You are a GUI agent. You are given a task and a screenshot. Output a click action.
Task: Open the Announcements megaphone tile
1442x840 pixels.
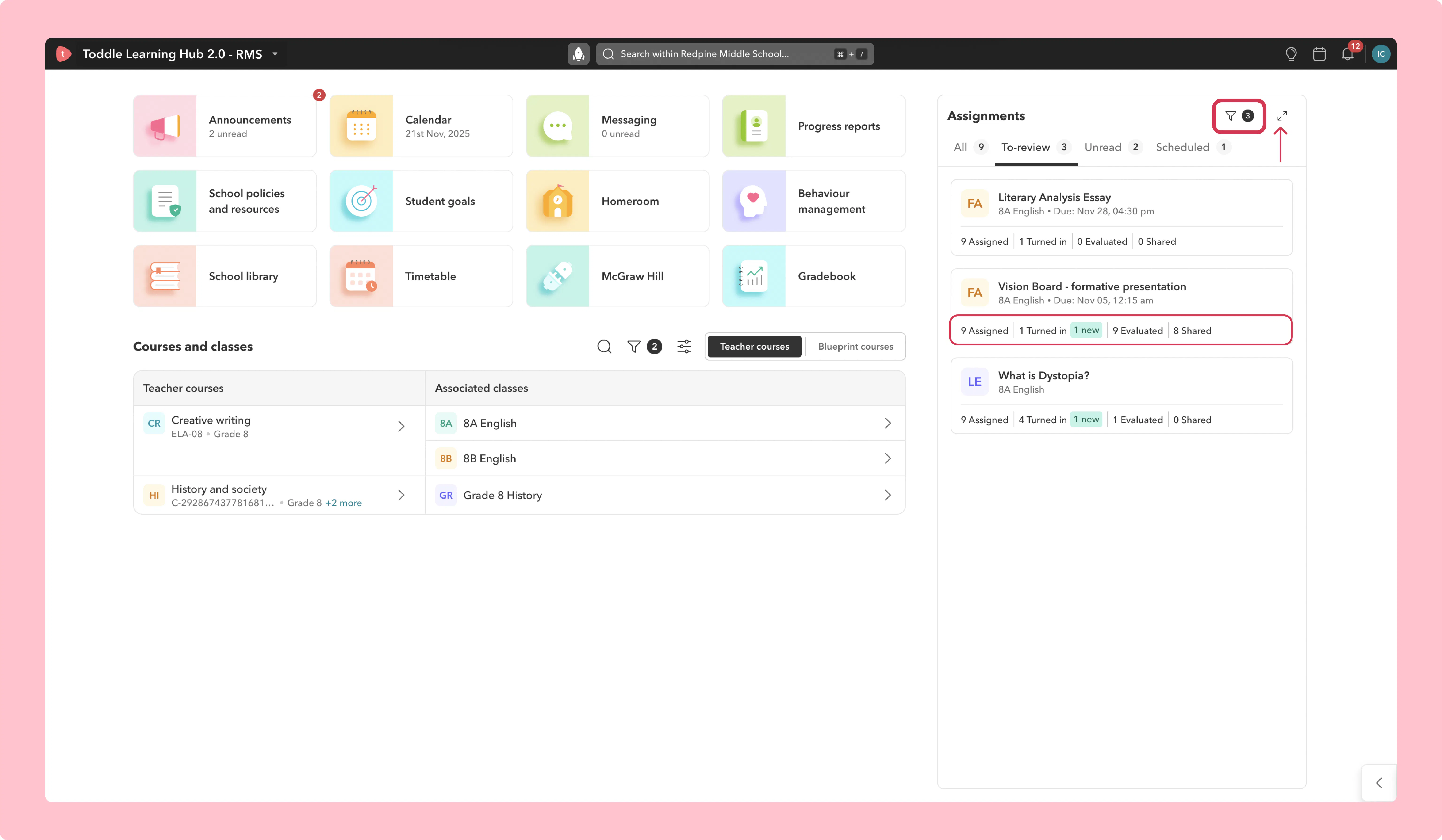click(225, 126)
